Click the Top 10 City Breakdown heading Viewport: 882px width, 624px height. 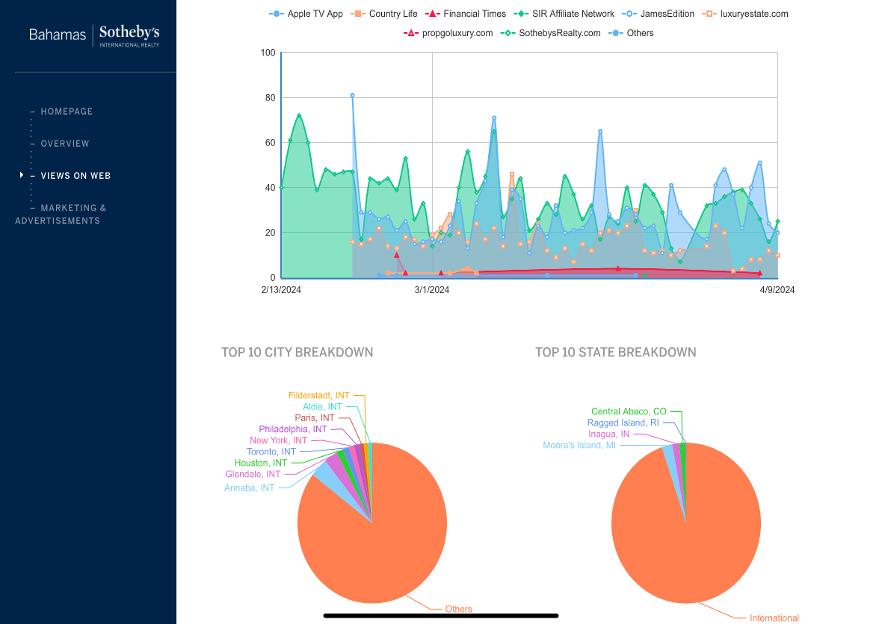click(x=297, y=352)
